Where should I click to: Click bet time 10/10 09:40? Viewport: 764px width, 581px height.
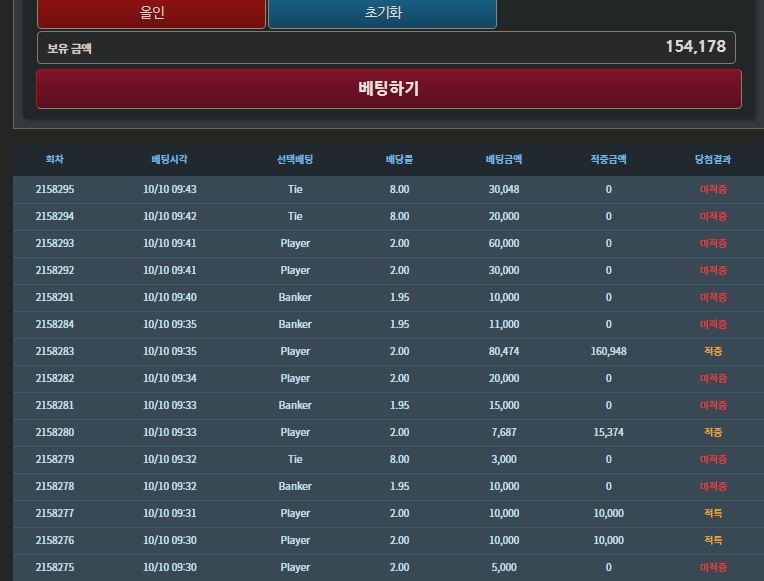pyautogui.click(x=170, y=297)
